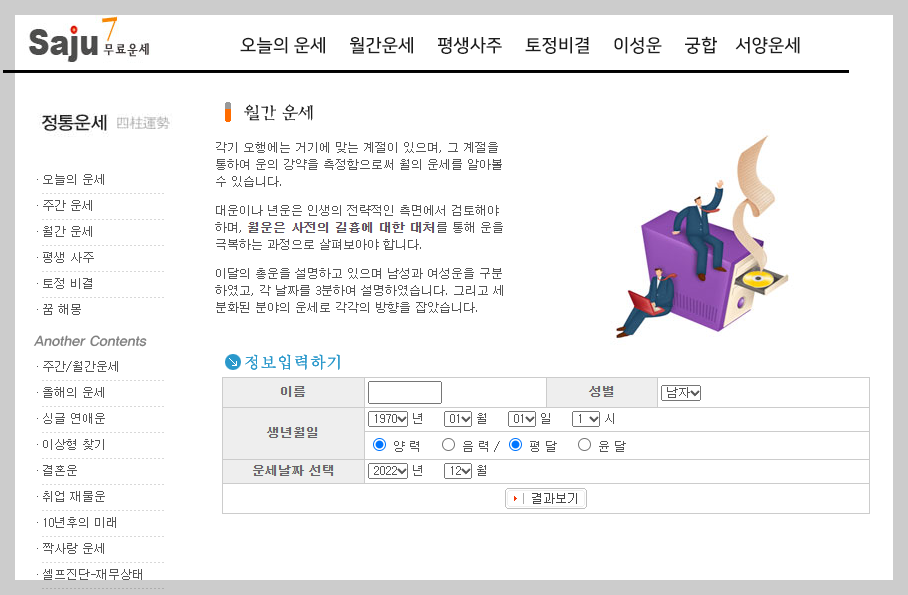Open 주간/월간운세 in Another Contents
Viewport: 908px width, 595px height.
(x=80, y=367)
